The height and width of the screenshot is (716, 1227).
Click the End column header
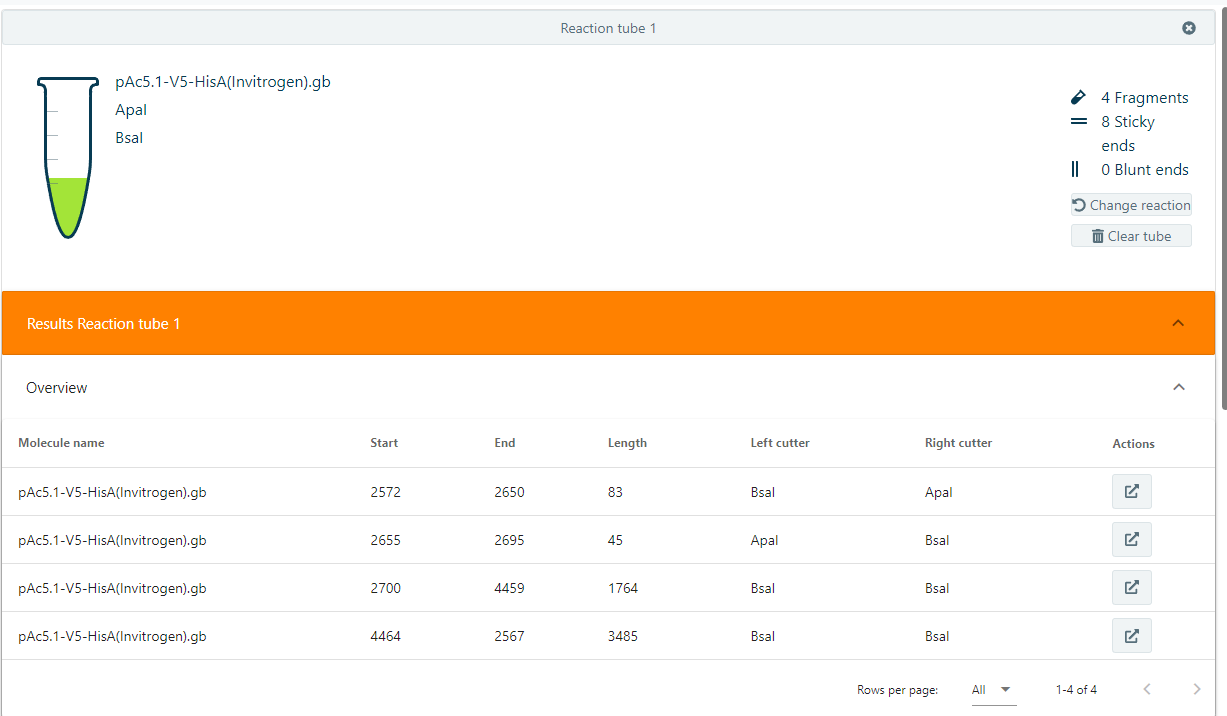pyautogui.click(x=505, y=443)
